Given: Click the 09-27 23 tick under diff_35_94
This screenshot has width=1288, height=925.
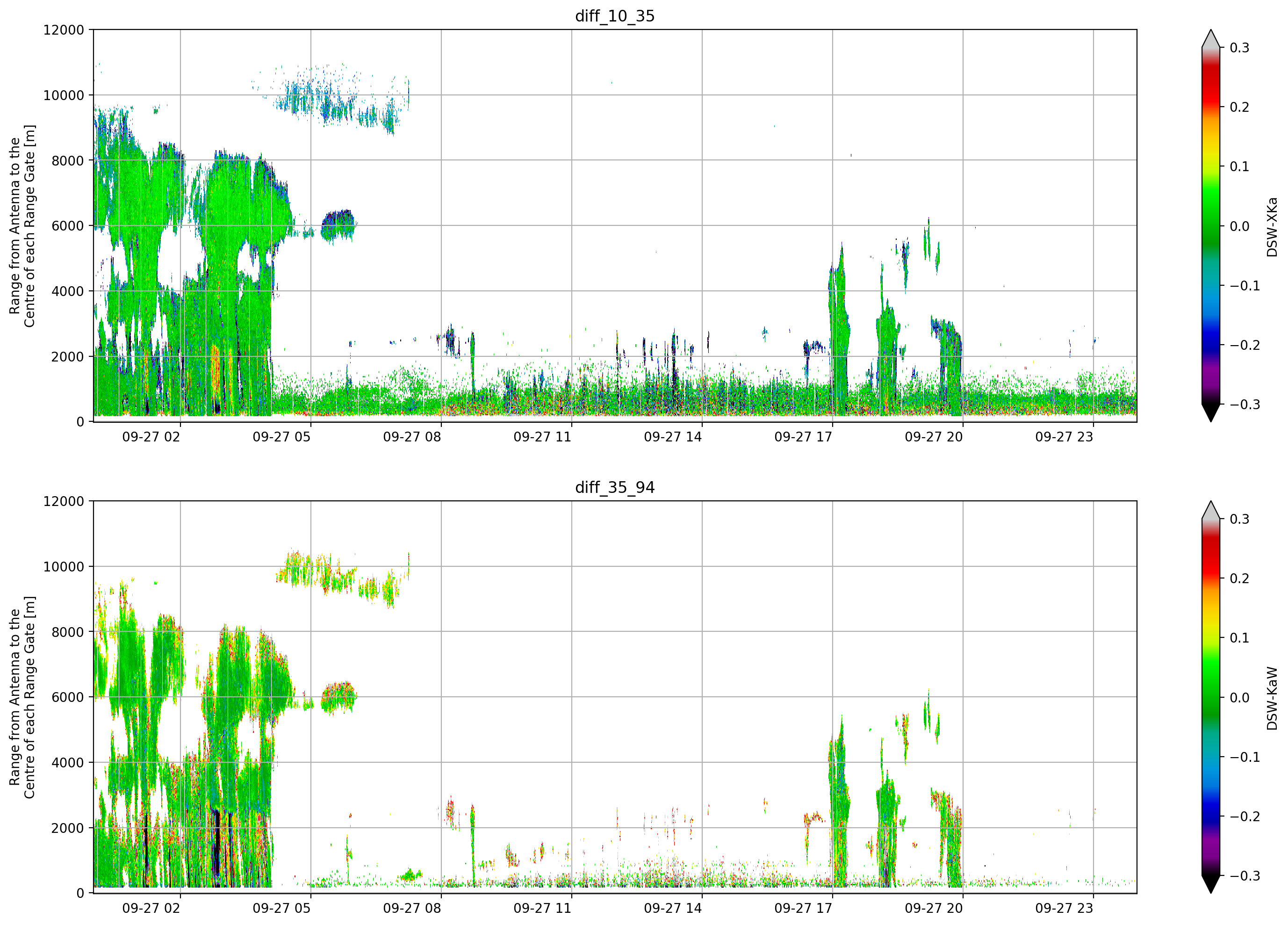Looking at the screenshot, I should pos(1064,909).
